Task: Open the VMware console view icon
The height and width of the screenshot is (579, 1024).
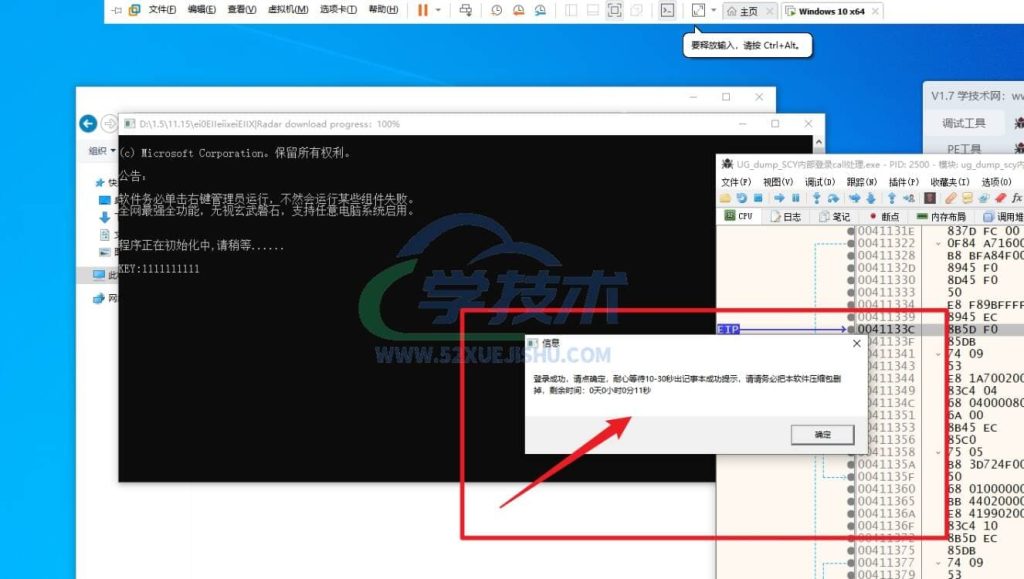Action: pos(667,10)
